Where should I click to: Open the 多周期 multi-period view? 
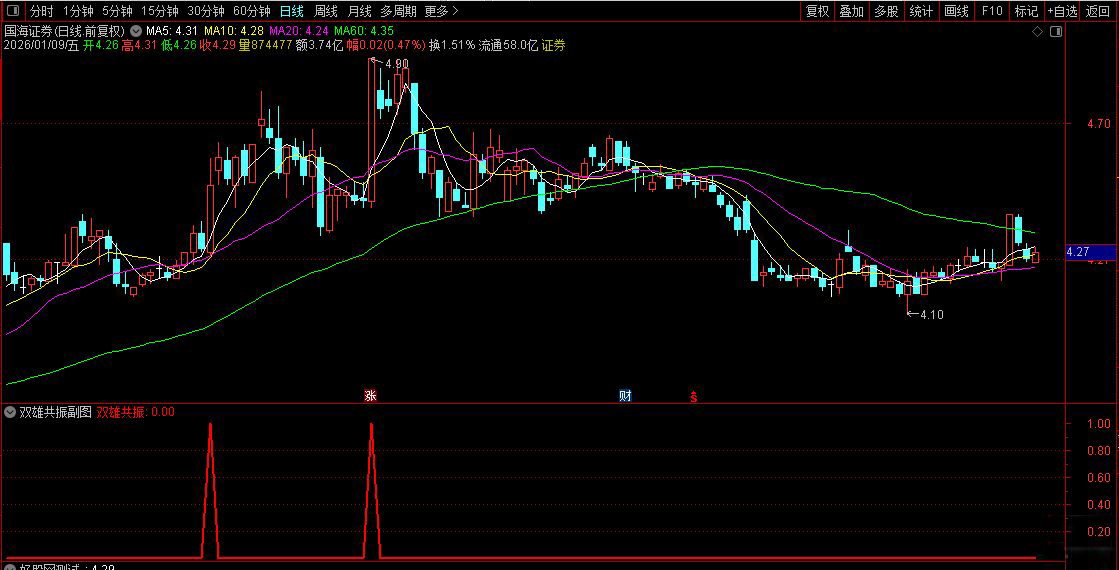[x=397, y=11]
